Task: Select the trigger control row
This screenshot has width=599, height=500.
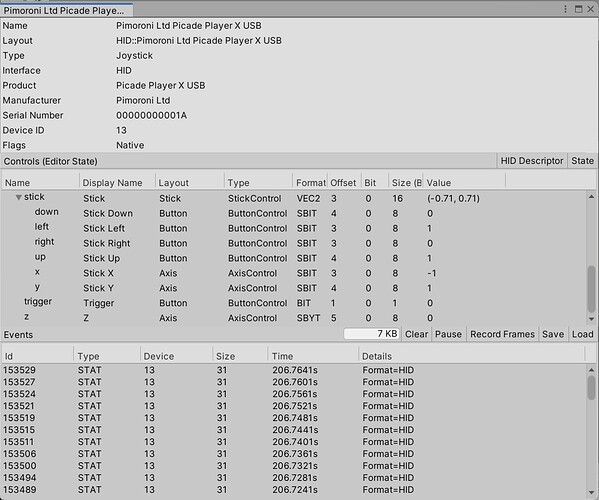Action: [293, 303]
